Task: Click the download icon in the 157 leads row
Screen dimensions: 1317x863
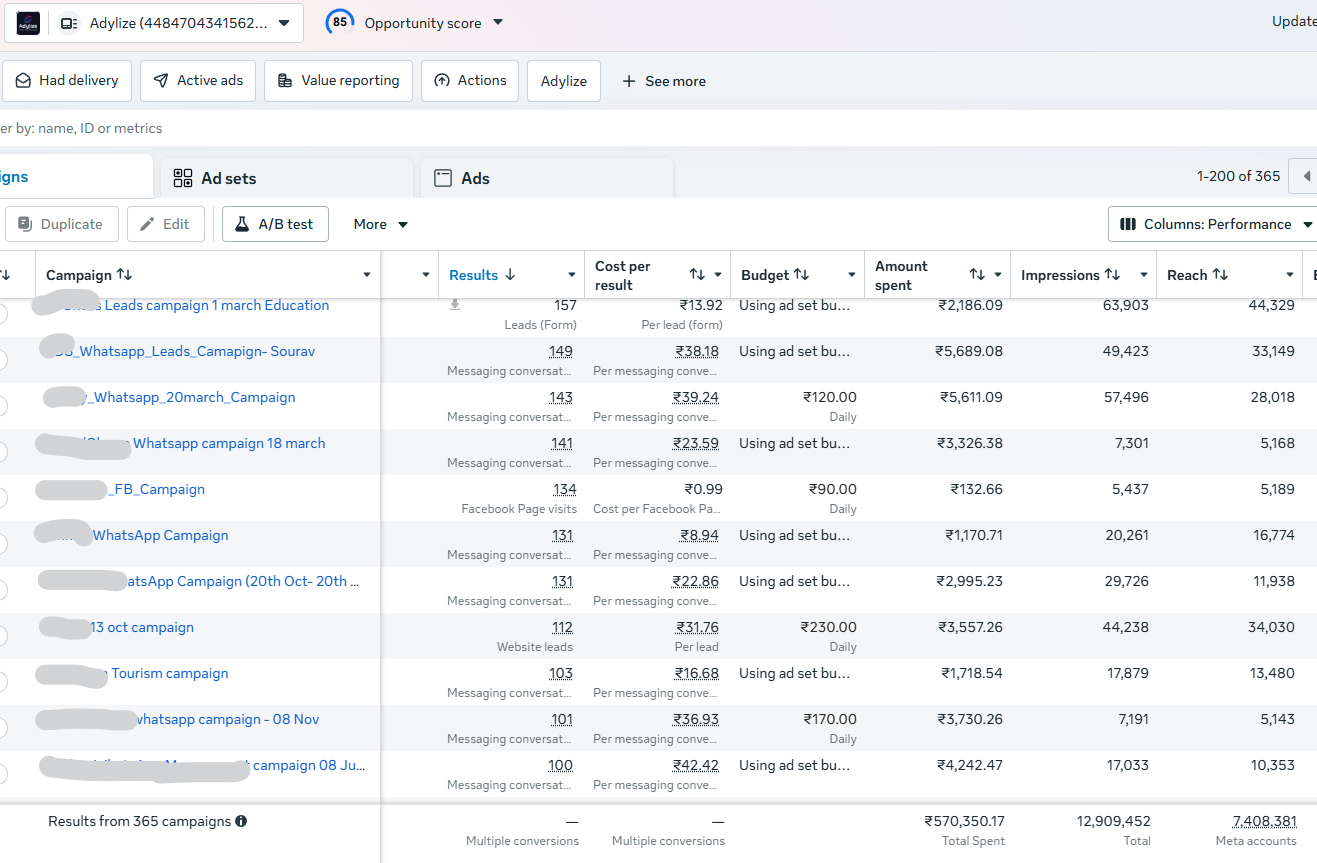Action: pyautogui.click(x=455, y=305)
